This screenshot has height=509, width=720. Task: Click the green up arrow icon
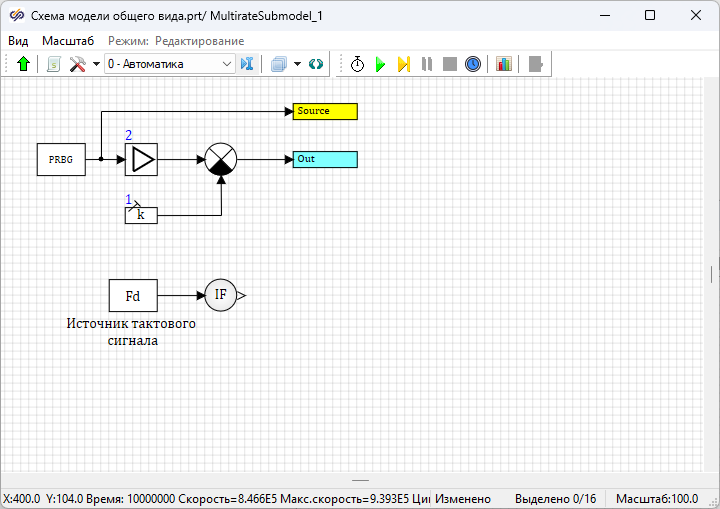point(24,64)
